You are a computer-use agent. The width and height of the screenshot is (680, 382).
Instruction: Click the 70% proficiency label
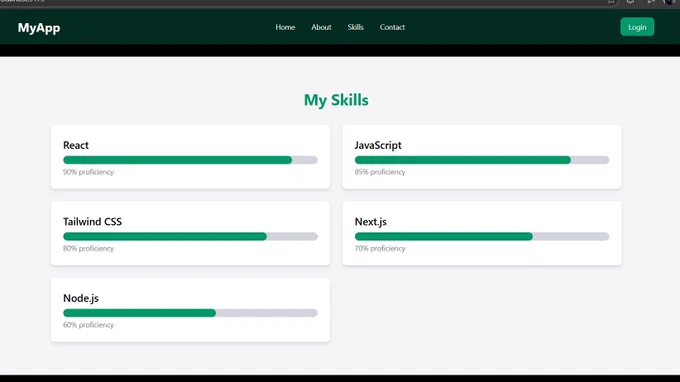(380, 248)
